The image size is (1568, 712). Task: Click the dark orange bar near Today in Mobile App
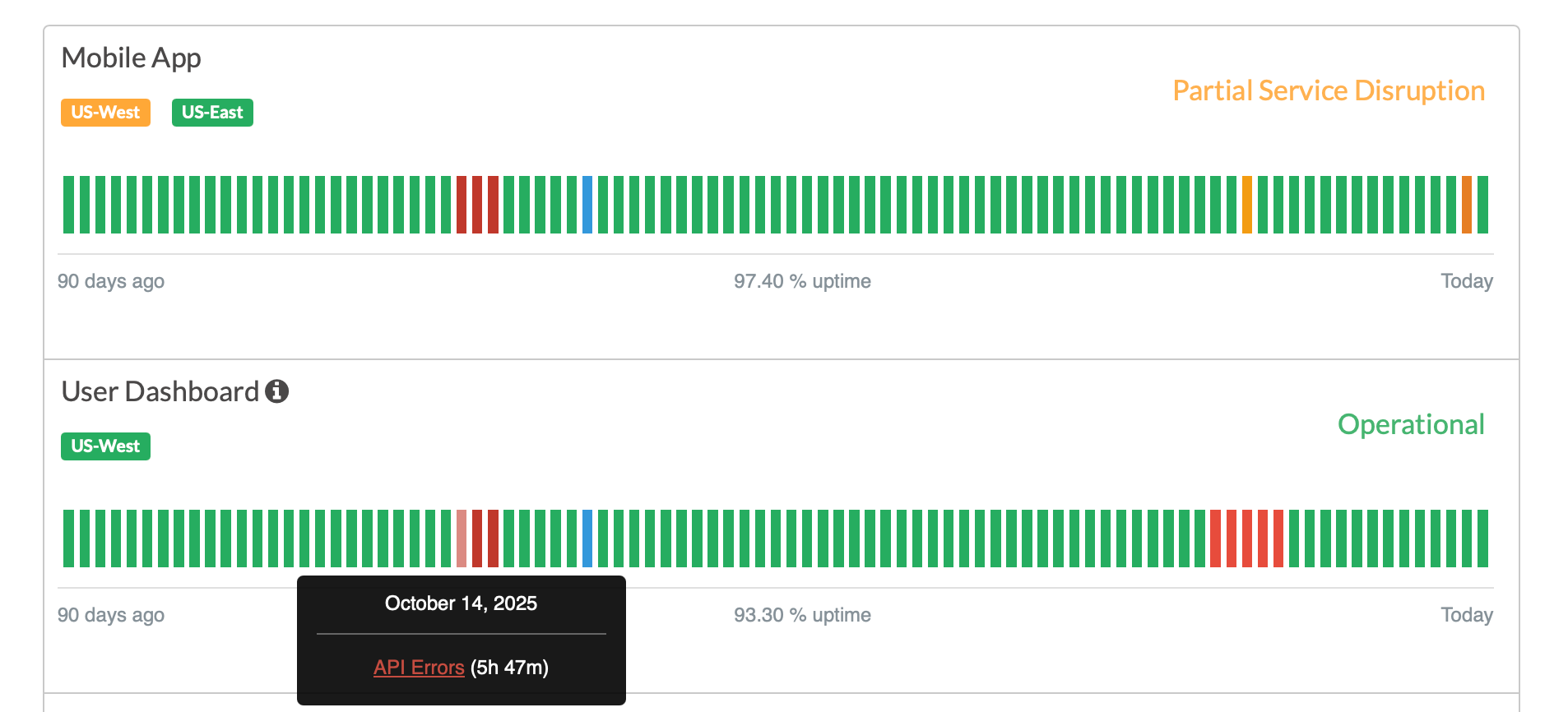(1467, 205)
